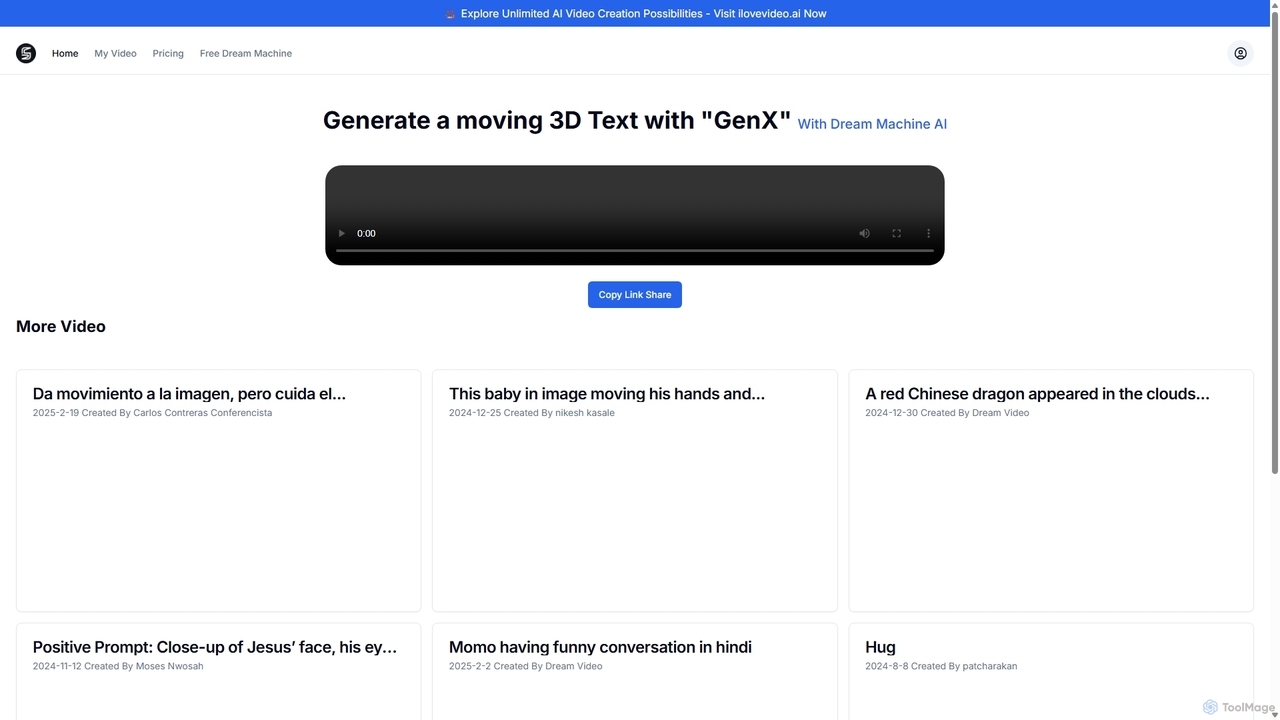This screenshot has width=1280, height=720.
Task: Open the Hug video card
Action: [1051, 671]
